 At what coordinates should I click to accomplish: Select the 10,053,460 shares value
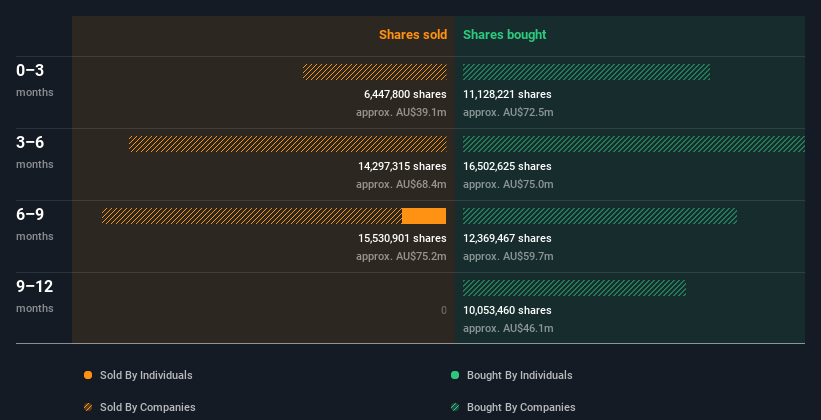[507, 310]
